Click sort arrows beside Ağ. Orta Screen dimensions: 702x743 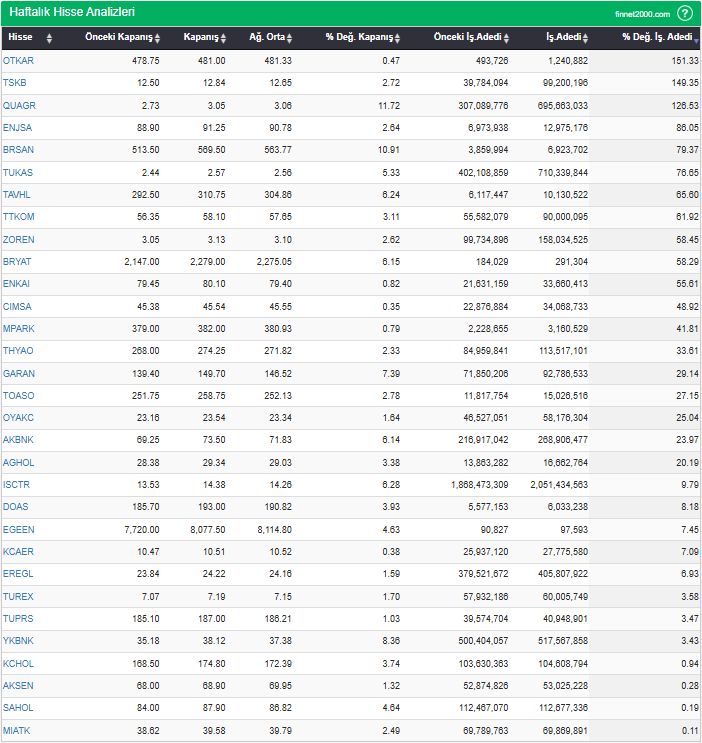[289, 38]
